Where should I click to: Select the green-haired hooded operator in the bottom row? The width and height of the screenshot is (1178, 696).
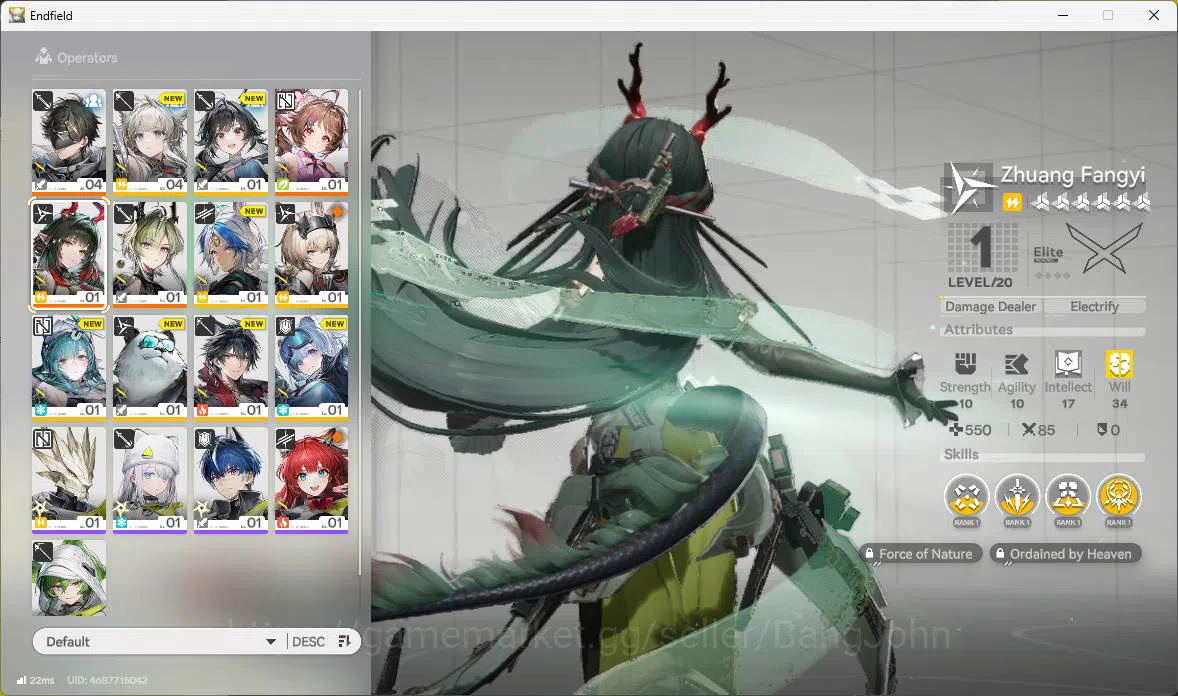pyautogui.click(x=69, y=578)
